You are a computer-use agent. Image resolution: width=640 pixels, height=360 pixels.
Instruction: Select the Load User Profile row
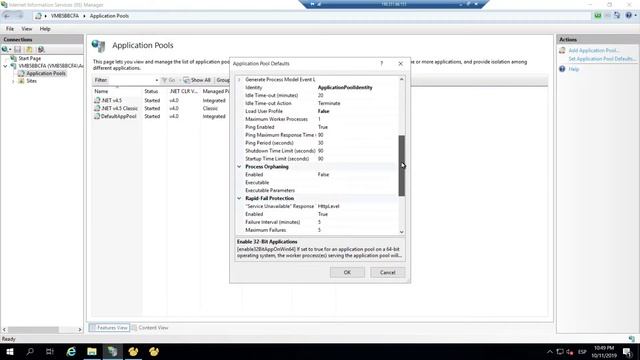317,111
